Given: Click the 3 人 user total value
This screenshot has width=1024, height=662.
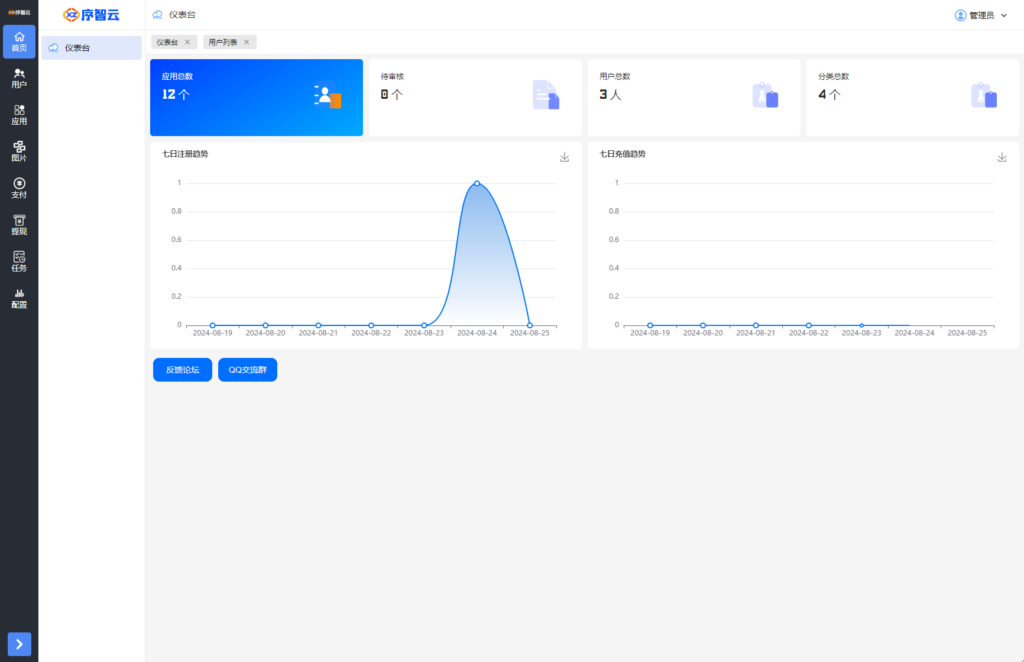Looking at the screenshot, I should click(x=610, y=95).
